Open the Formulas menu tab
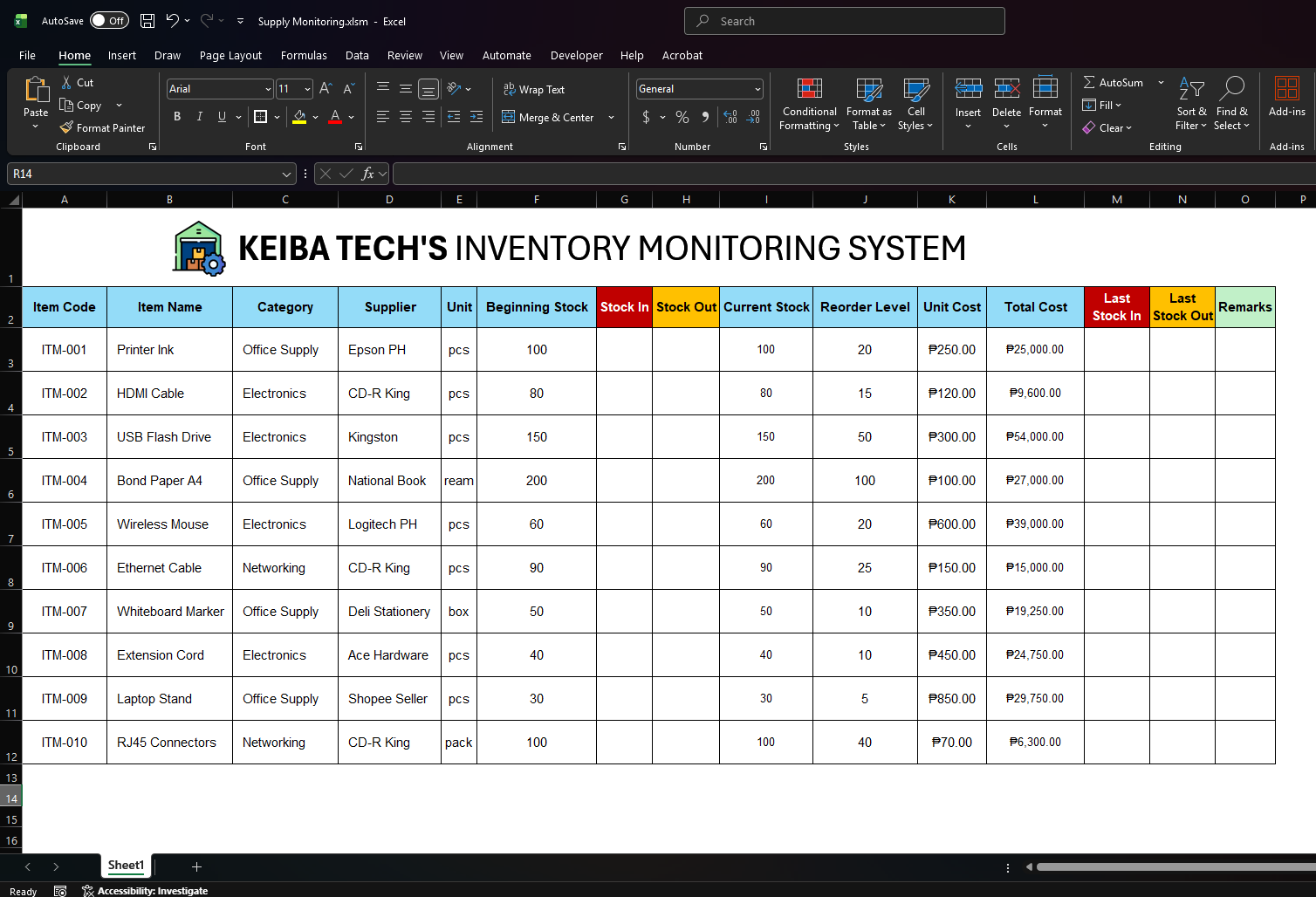 (x=304, y=55)
